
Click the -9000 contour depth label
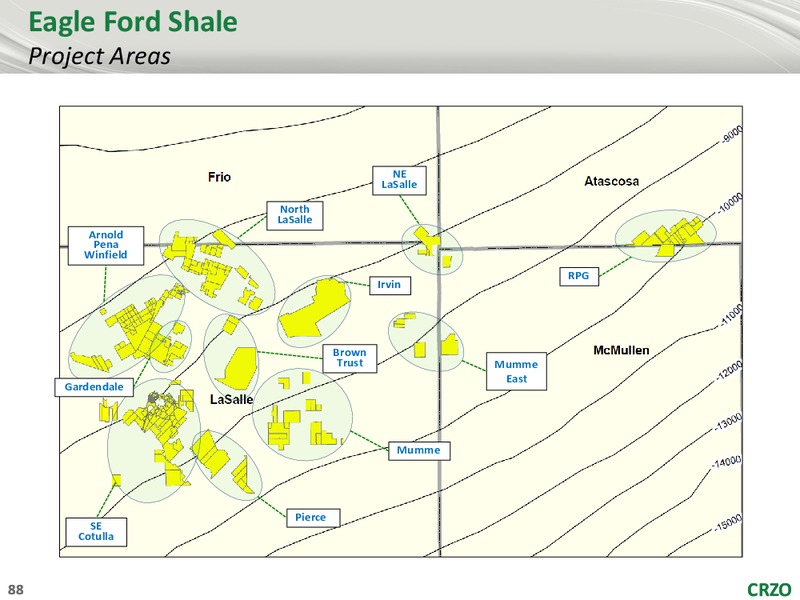(x=732, y=134)
